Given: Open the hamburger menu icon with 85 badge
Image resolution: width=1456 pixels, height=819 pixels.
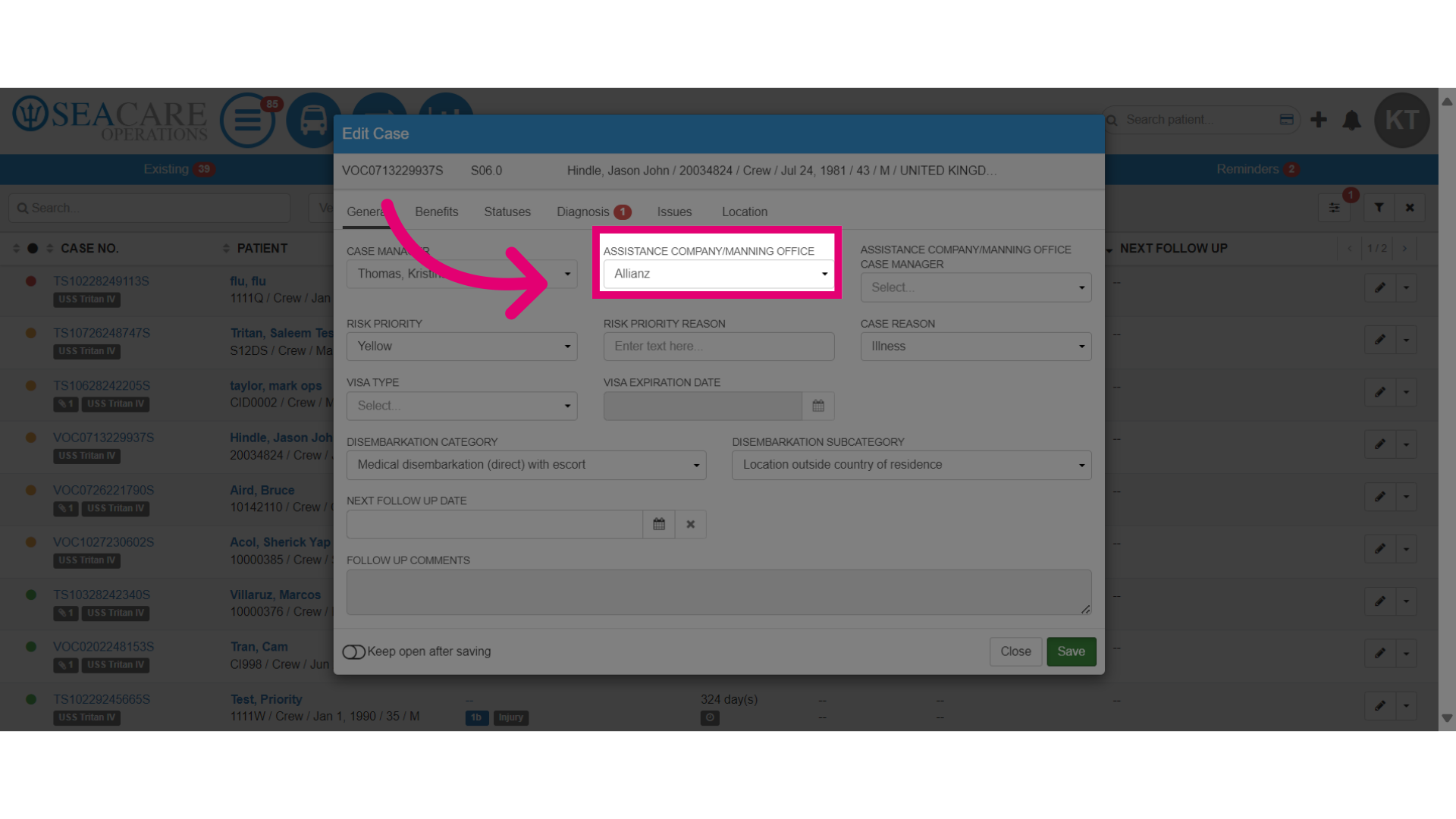Looking at the screenshot, I should 247,120.
